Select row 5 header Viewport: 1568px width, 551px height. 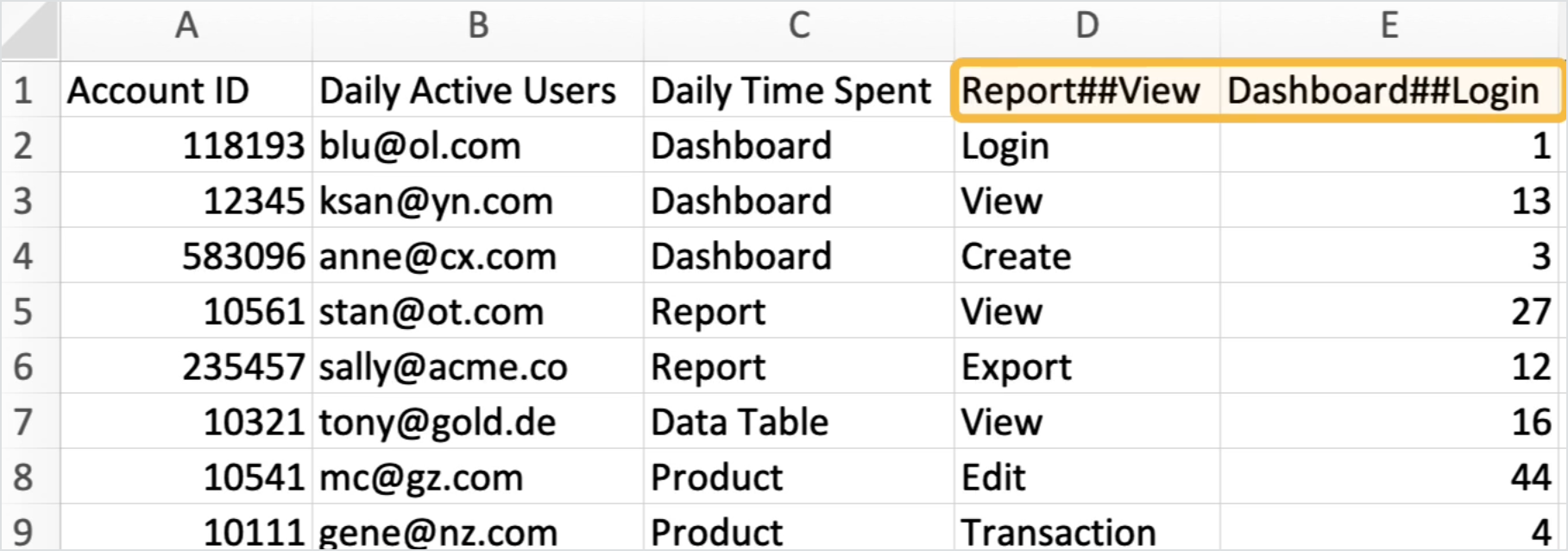pos(24,312)
